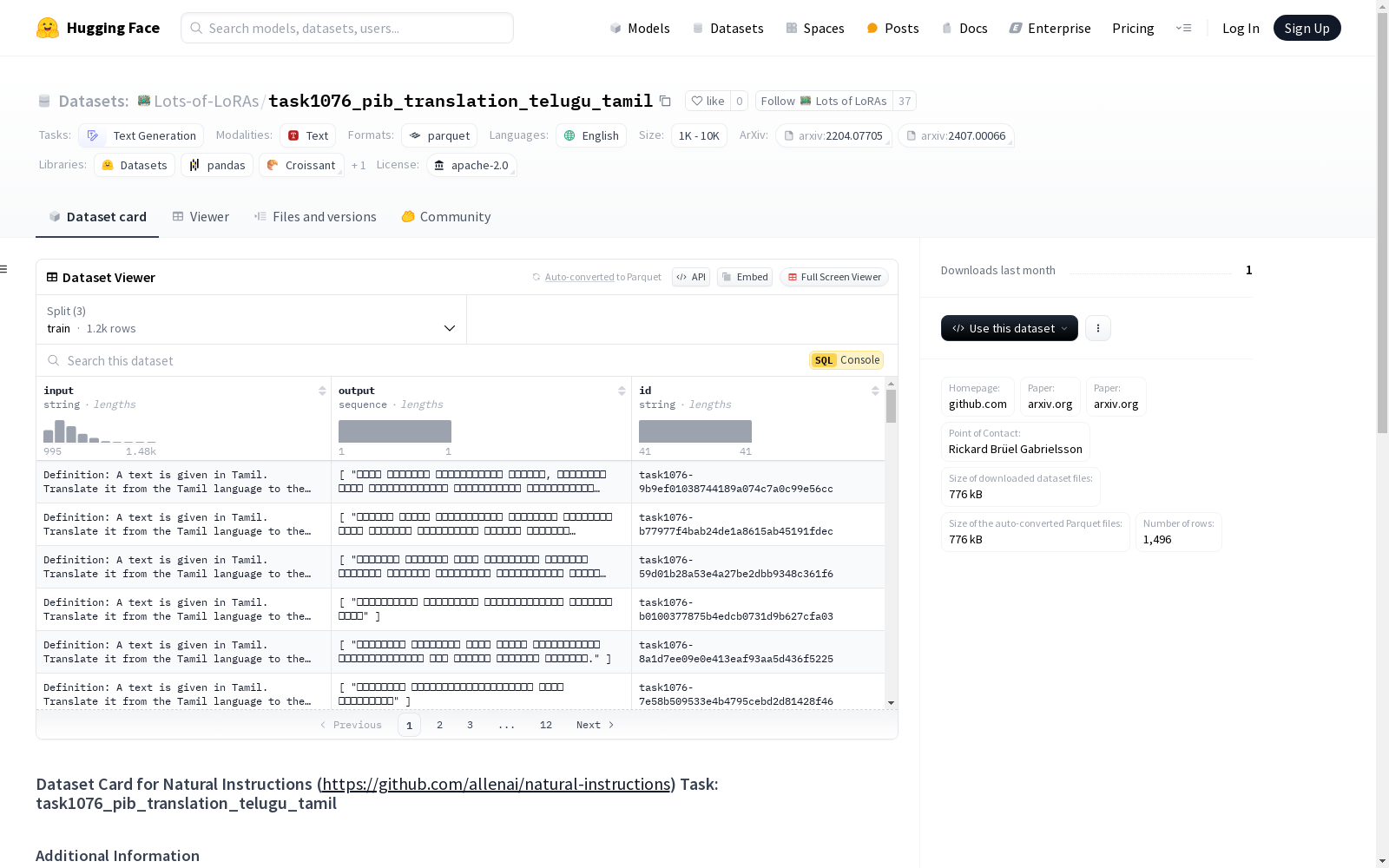Click the Log In link
Image resolution: width=1389 pixels, height=868 pixels.
pyautogui.click(x=1241, y=28)
